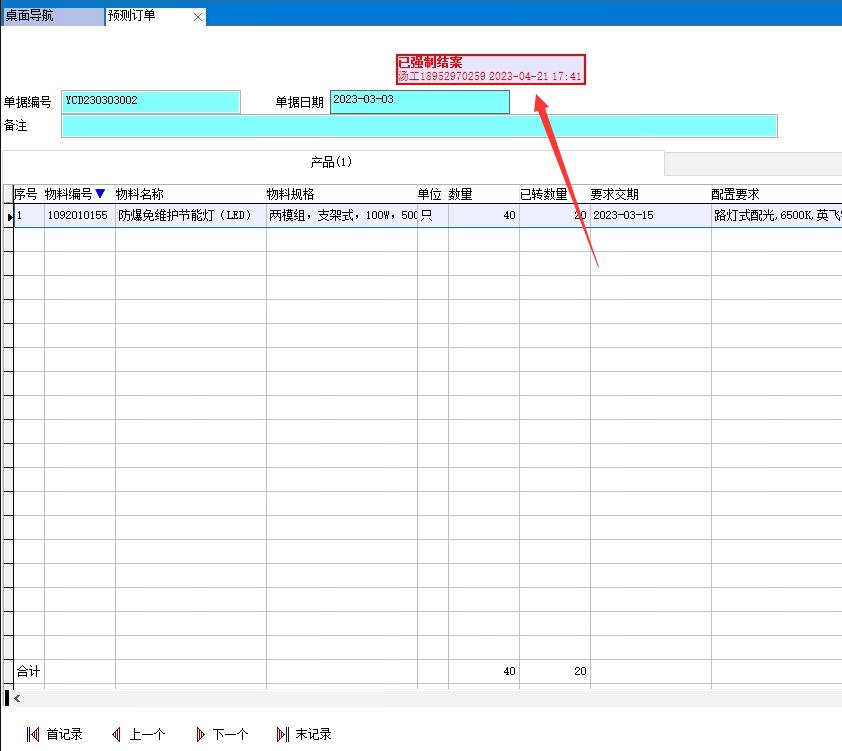Switch to the 桌面导航 tab
The image size is (842, 751).
(52, 16)
